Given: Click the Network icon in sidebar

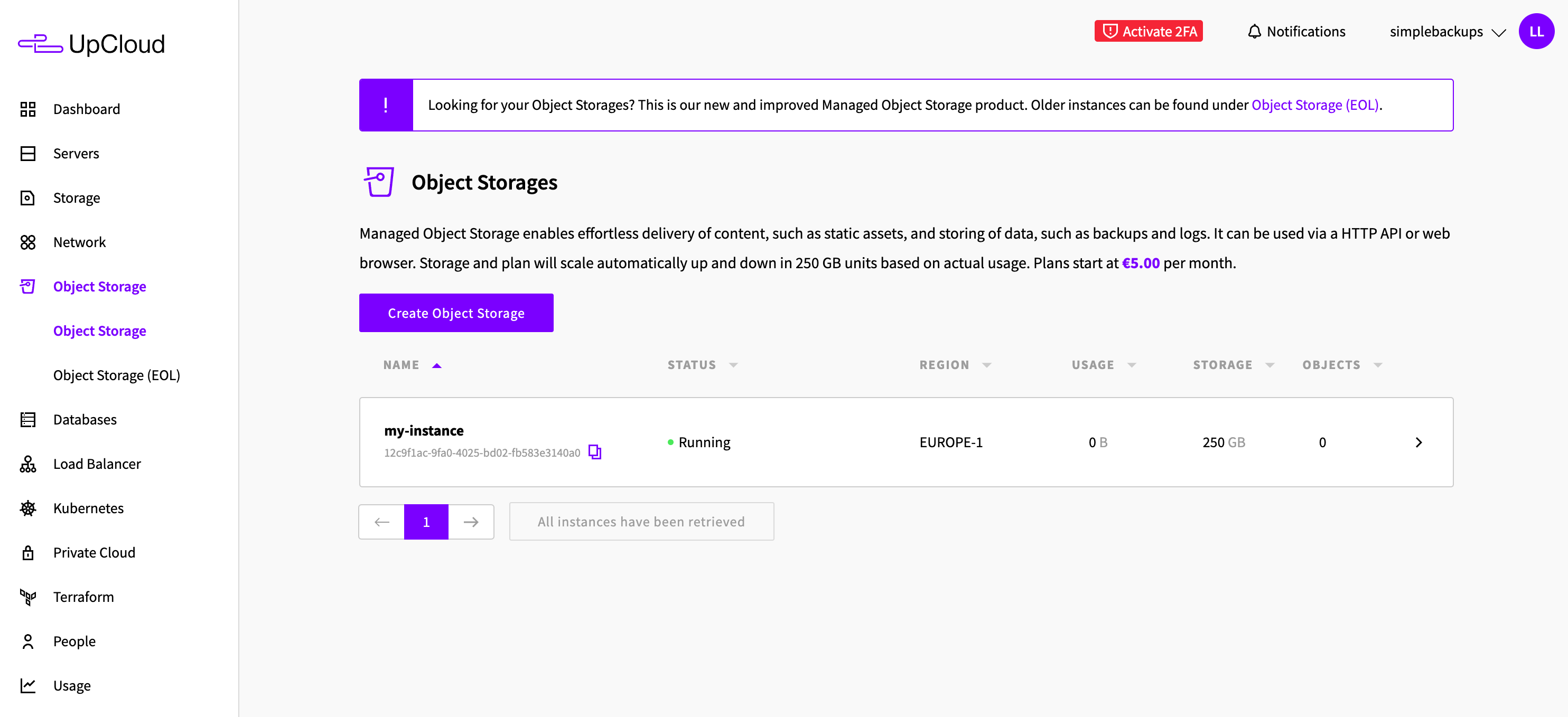Looking at the screenshot, I should (28, 242).
